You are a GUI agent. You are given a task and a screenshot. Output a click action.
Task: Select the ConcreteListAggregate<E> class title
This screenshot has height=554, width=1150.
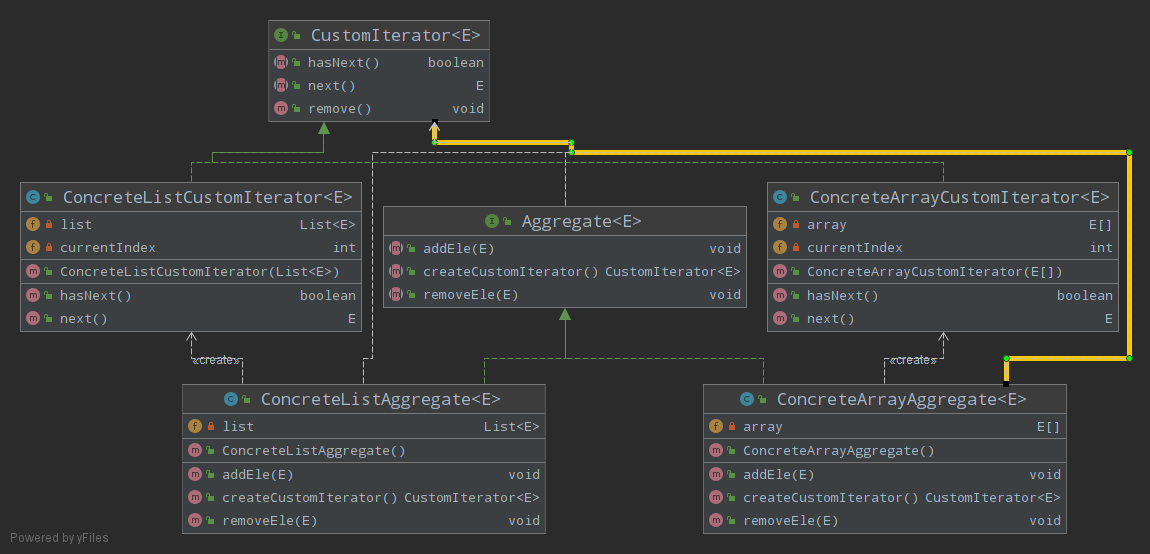[x=381, y=399]
